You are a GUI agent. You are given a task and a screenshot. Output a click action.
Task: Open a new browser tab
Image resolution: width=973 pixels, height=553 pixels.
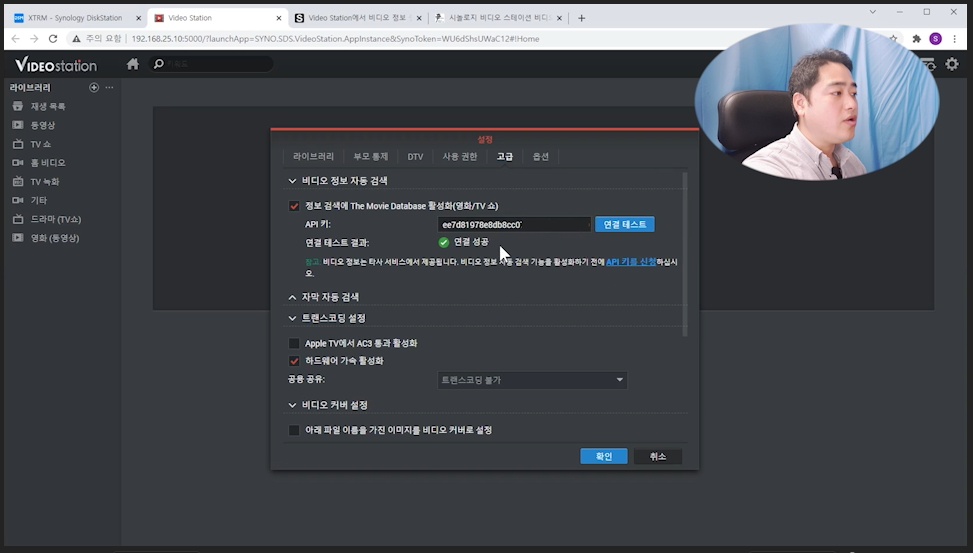(581, 18)
